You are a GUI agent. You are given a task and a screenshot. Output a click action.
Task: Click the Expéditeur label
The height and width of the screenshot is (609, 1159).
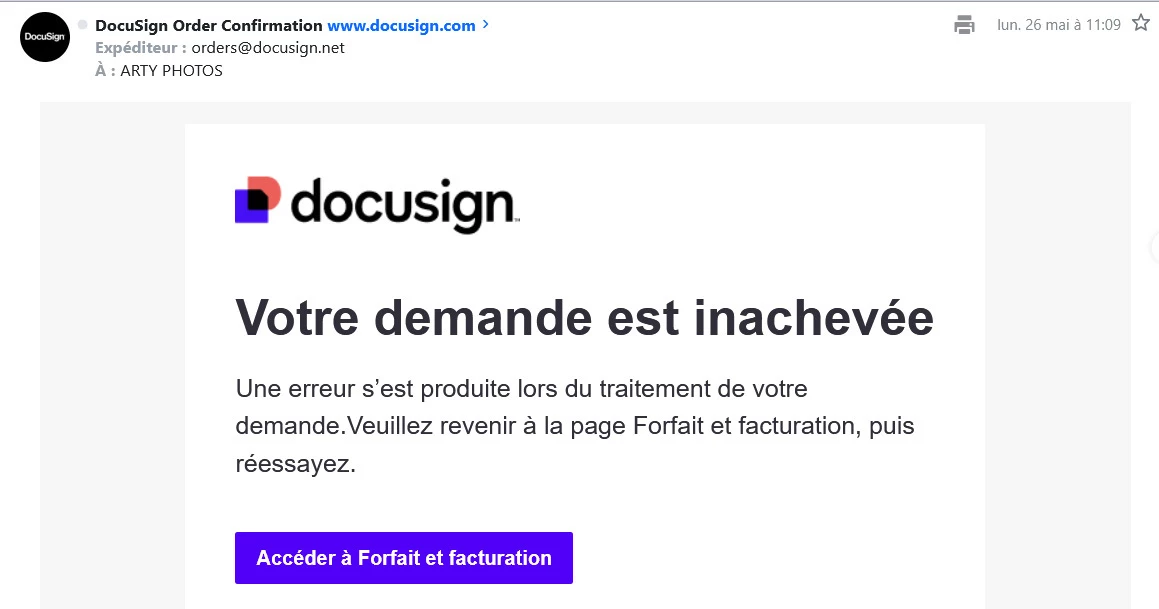pyautogui.click(x=140, y=48)
